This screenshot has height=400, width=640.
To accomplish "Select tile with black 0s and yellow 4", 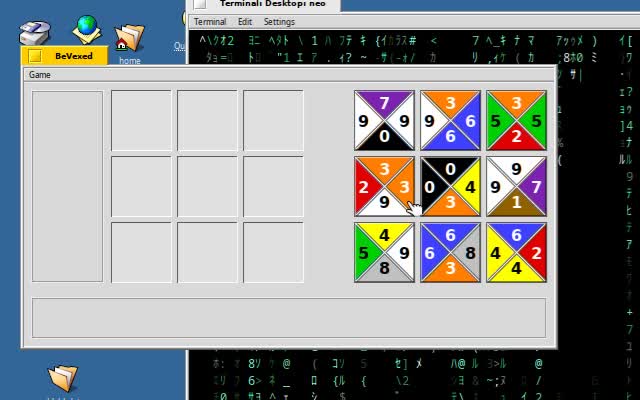I will [x=451, y=187].
